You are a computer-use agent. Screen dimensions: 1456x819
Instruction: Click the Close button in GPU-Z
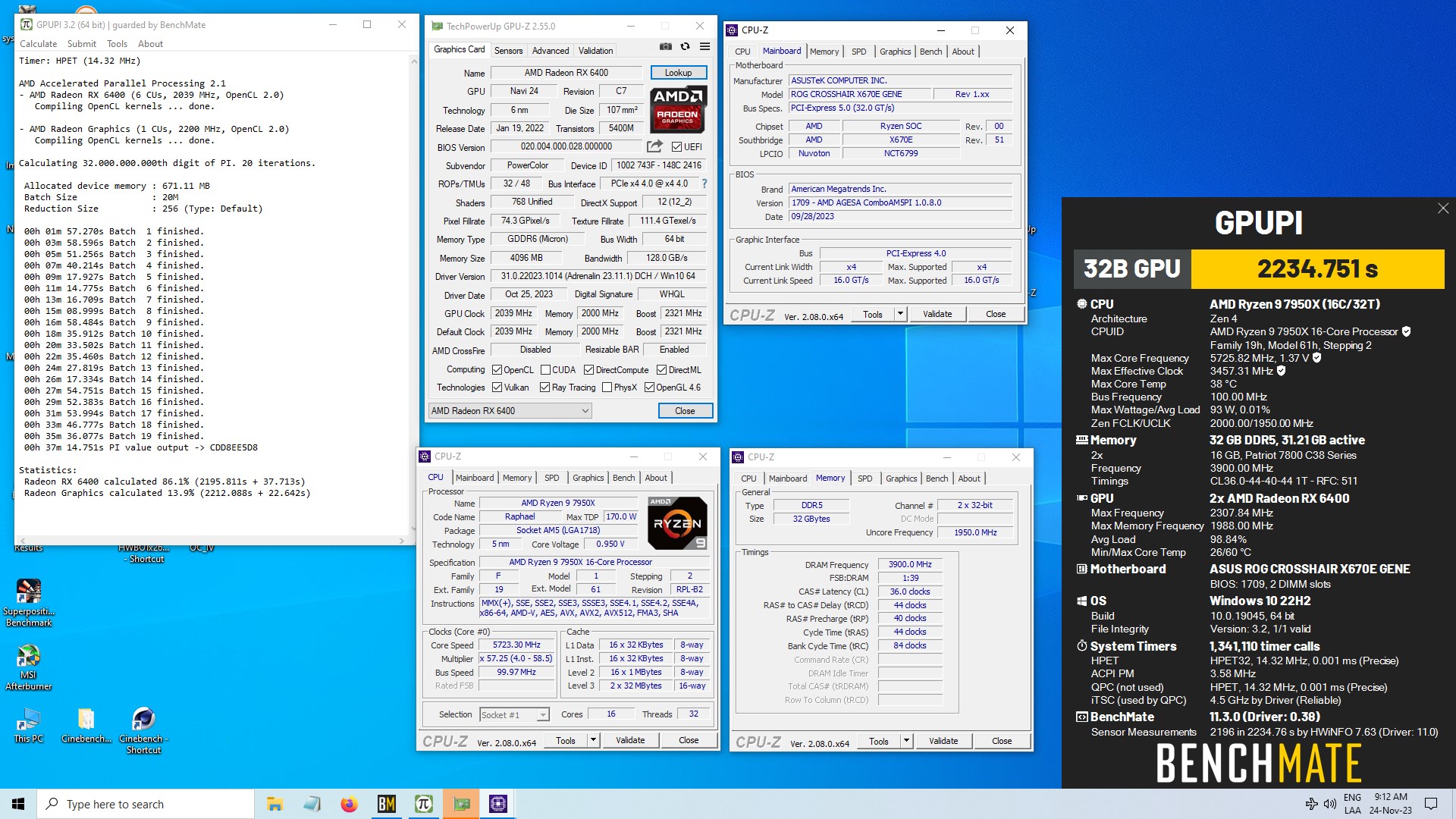coord(685,411)
